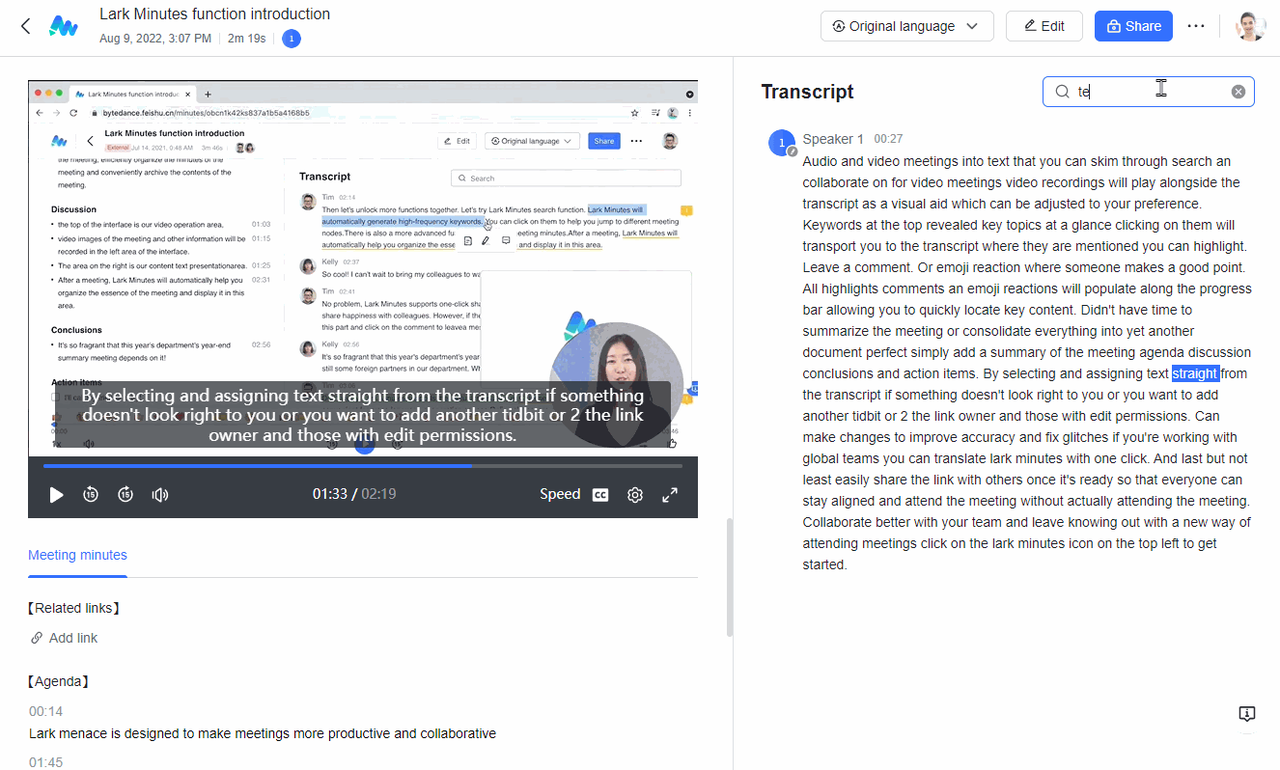Image resolution: width=1280 pixels, height=770 pixels.
Task: Play the meeting video
Action: pyautogui.click(x=56, y=494)
